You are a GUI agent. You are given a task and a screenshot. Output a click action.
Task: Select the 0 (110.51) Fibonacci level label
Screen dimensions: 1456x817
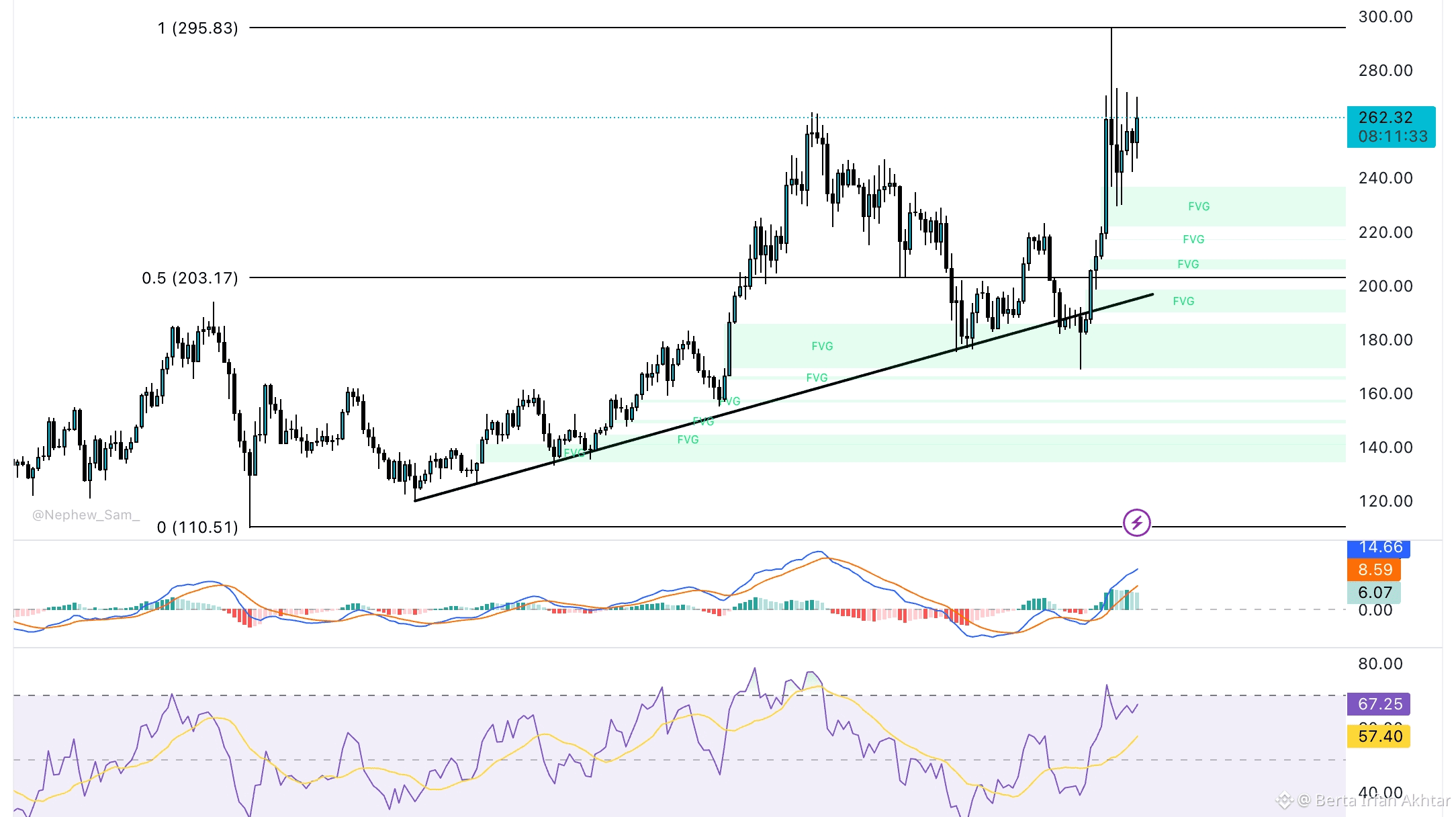click(x=197, y=527)
